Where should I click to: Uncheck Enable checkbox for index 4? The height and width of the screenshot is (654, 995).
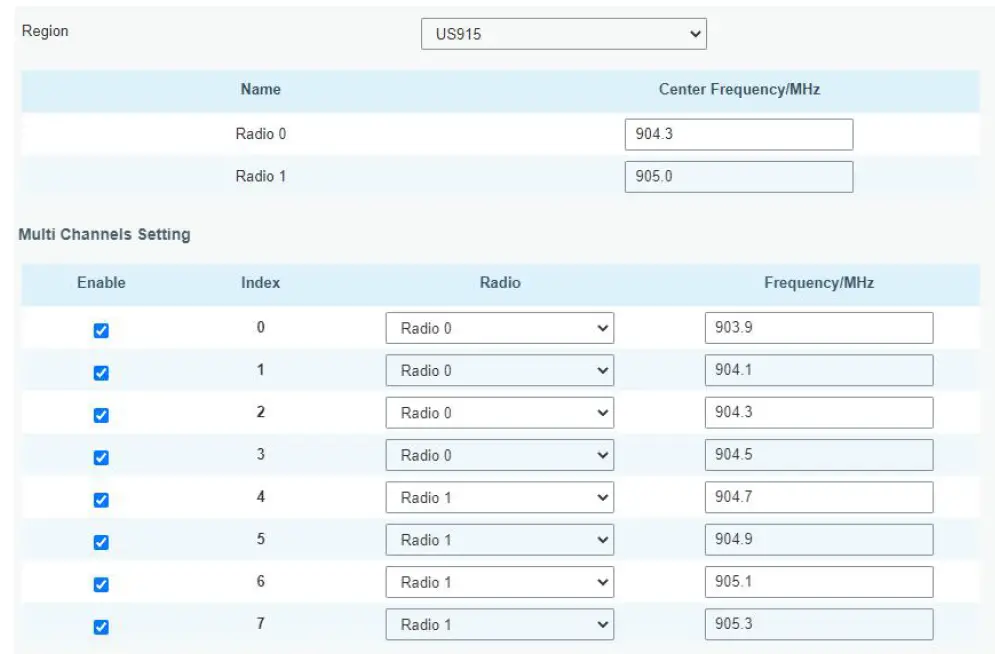(101, 500)
